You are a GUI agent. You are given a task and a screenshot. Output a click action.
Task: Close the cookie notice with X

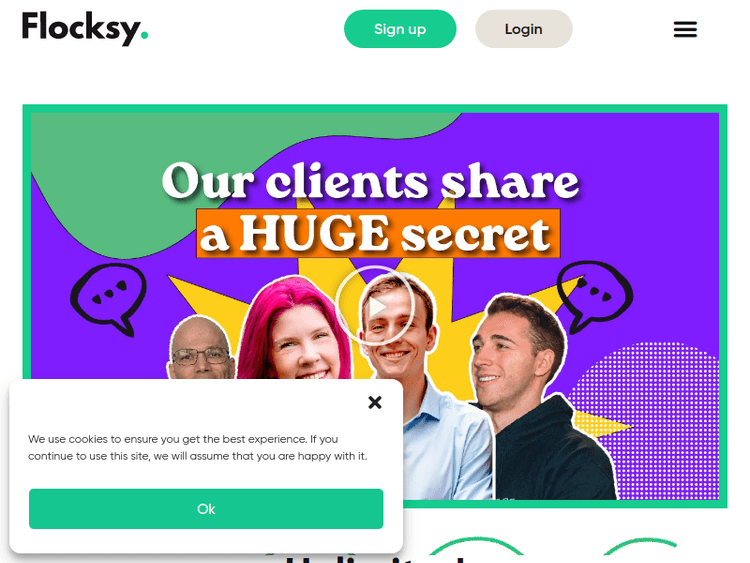(375, 402)
